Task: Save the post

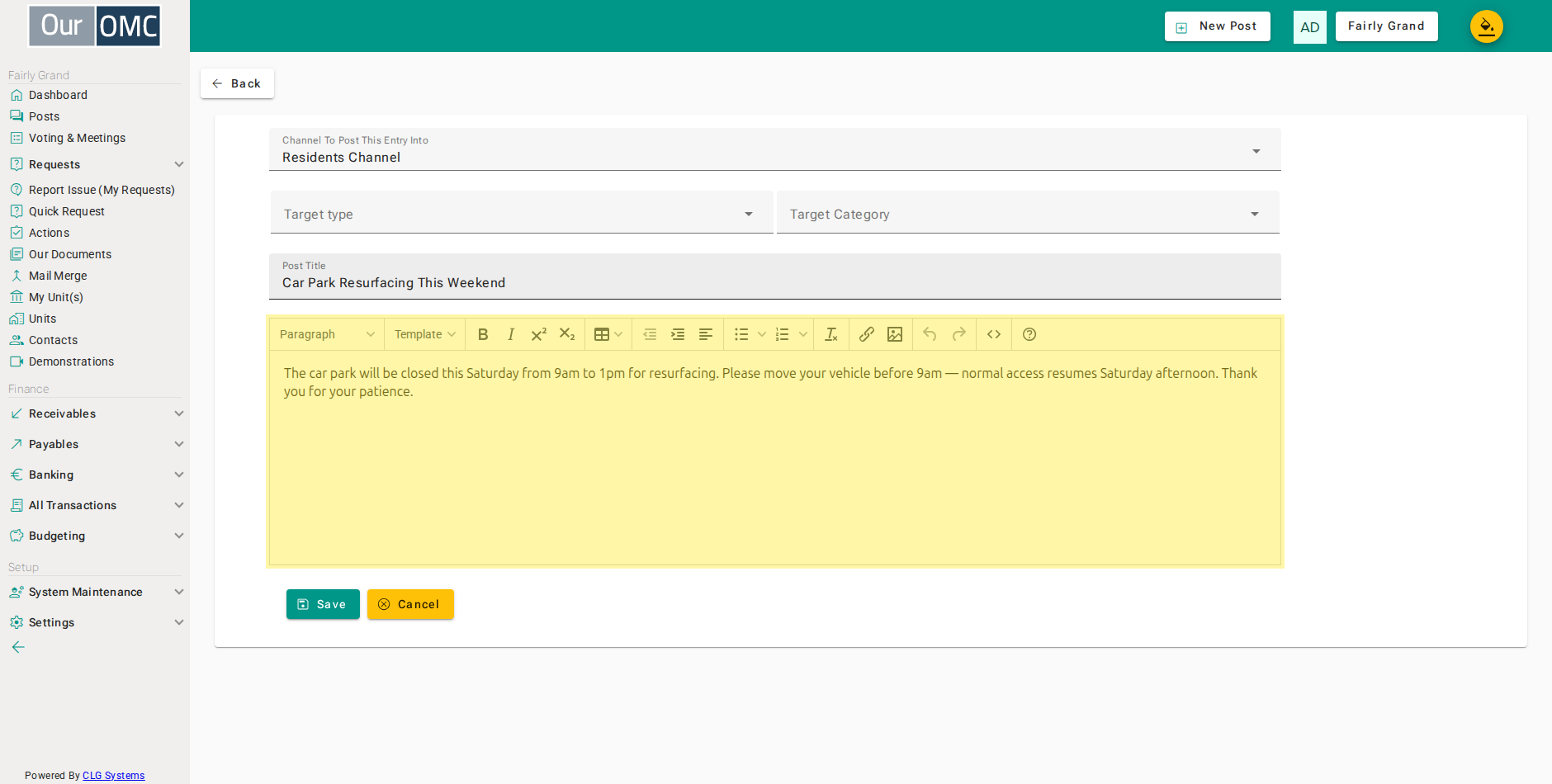Action: (x=323, y=604)
